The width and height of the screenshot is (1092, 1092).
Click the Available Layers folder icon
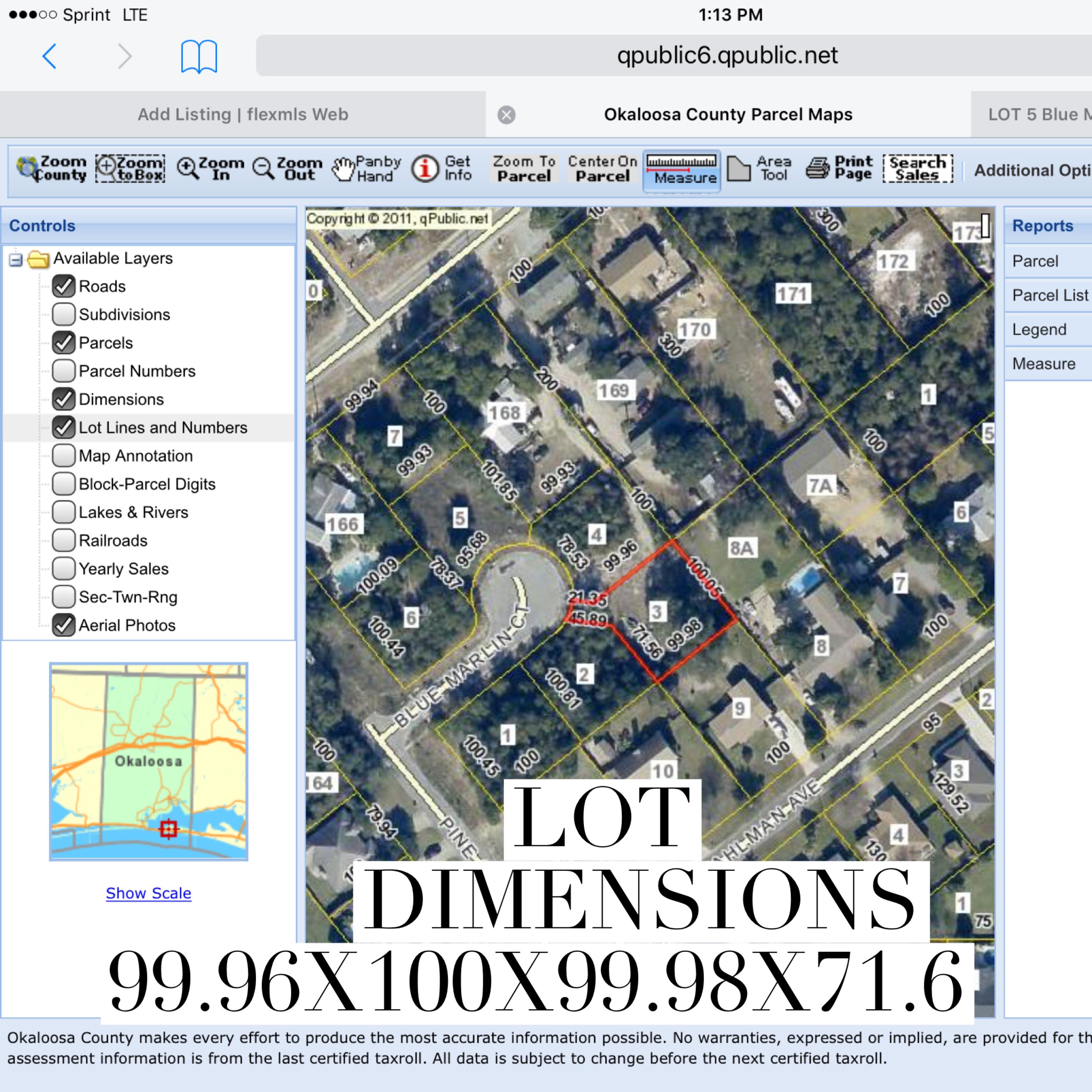pos(38,259)
